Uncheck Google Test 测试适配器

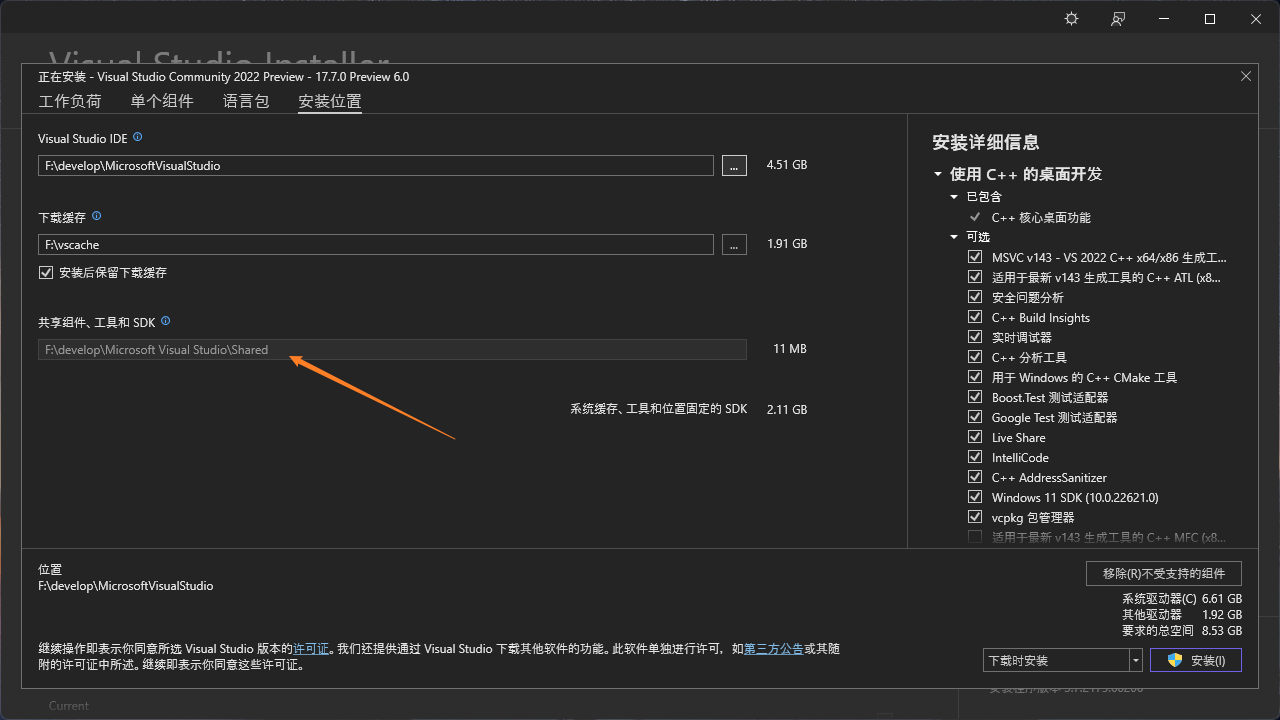[x=975, y=417]
